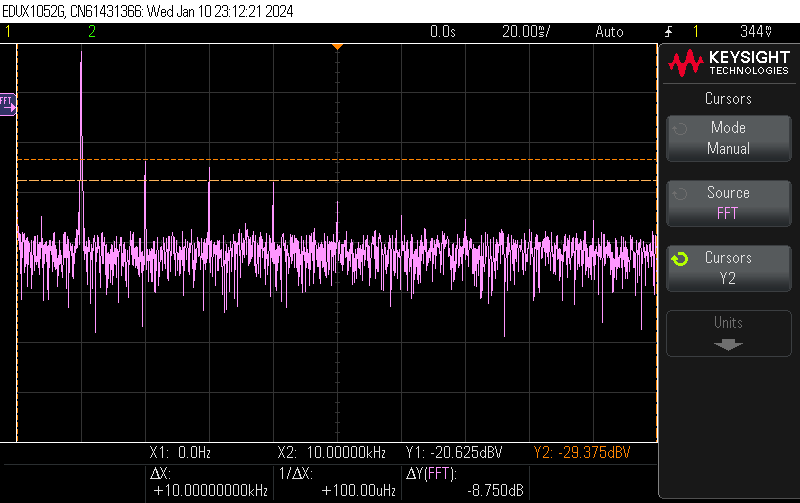Select the Cursors Y2 softkey
Viewport: 800px width, 503px height.
pyautogui.click(x=729, y=268)
